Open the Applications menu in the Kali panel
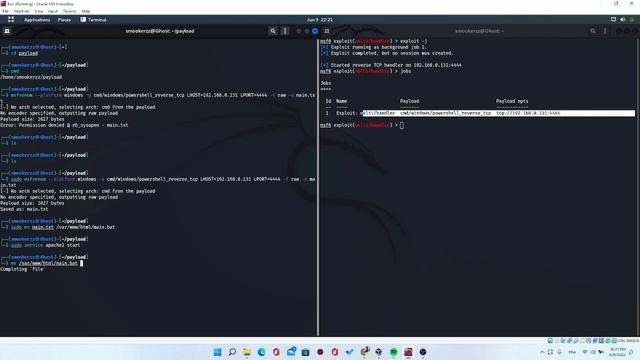This screenshot has height=360, width=640. 37,20
